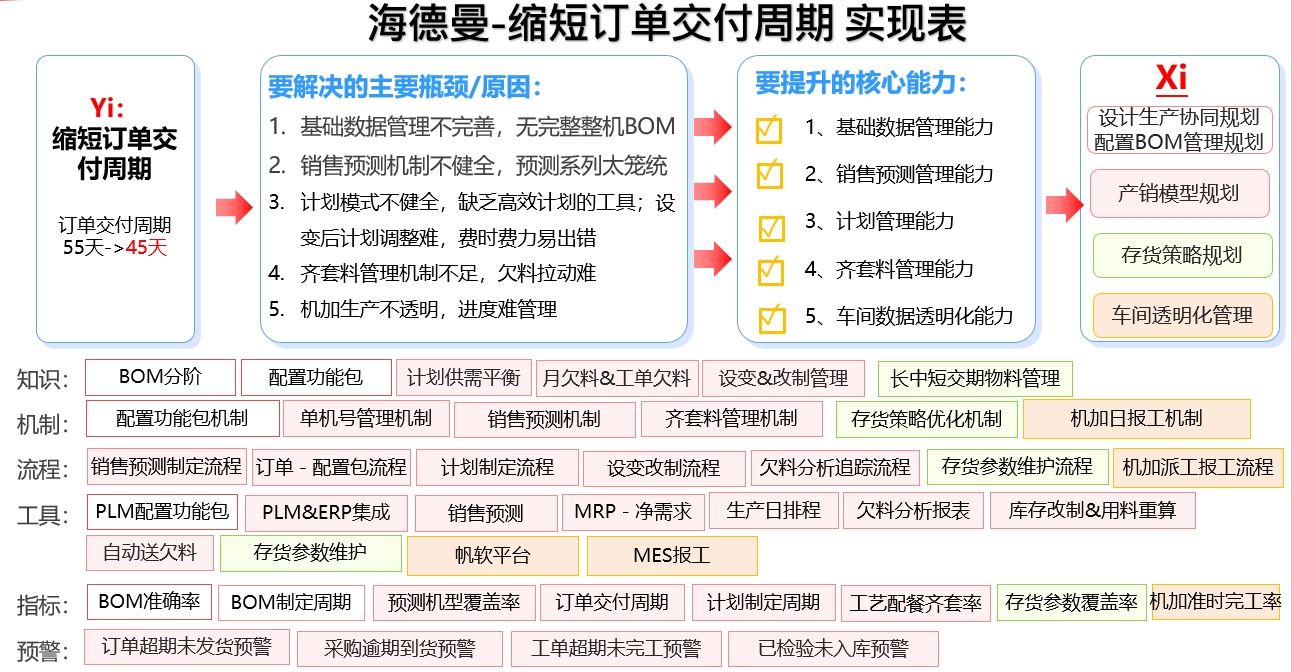Tick the checkbox beside 基础数据管理能力
This screenshot has height=672, width=1292.
(x=769, y=129)
